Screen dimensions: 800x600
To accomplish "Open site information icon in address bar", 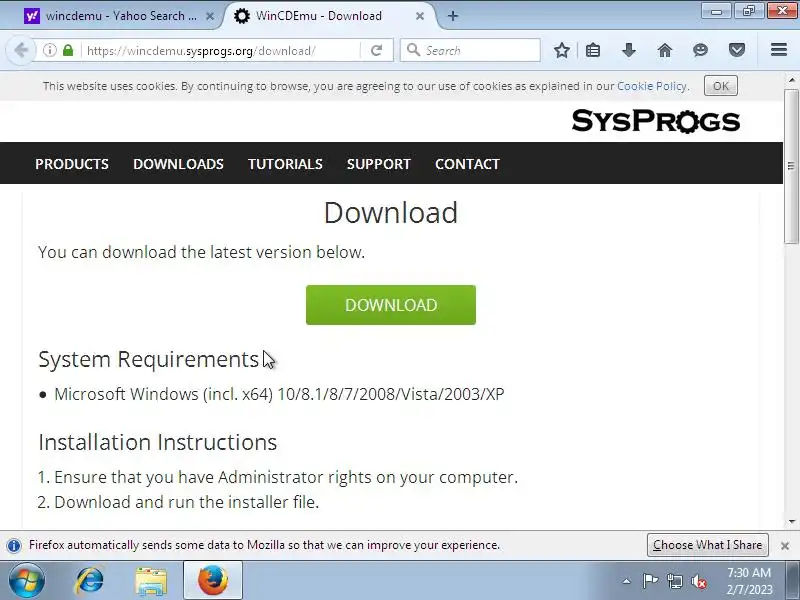I will tap(49, 51).
